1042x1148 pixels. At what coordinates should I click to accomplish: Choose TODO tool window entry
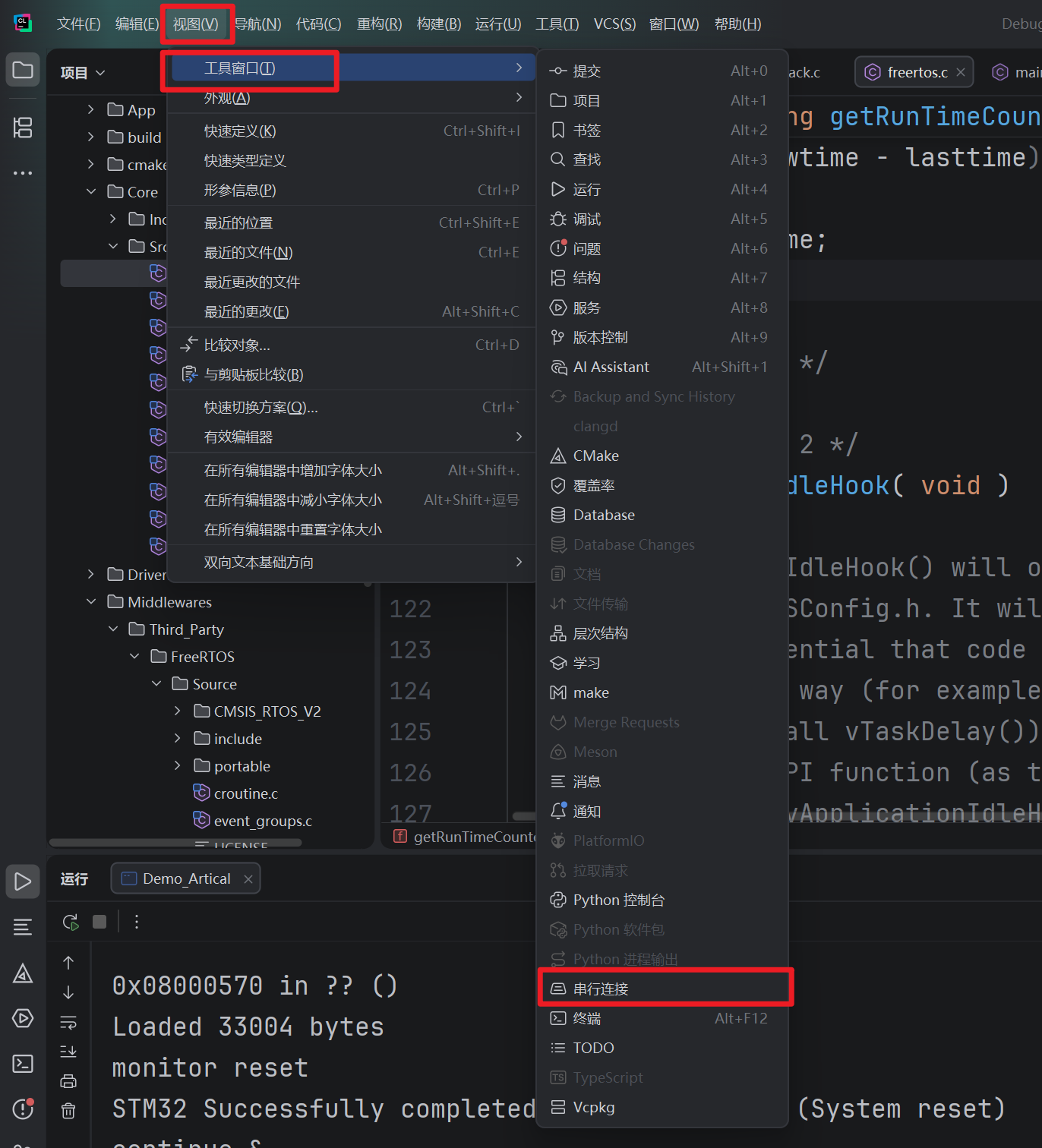coord(662,1048)
